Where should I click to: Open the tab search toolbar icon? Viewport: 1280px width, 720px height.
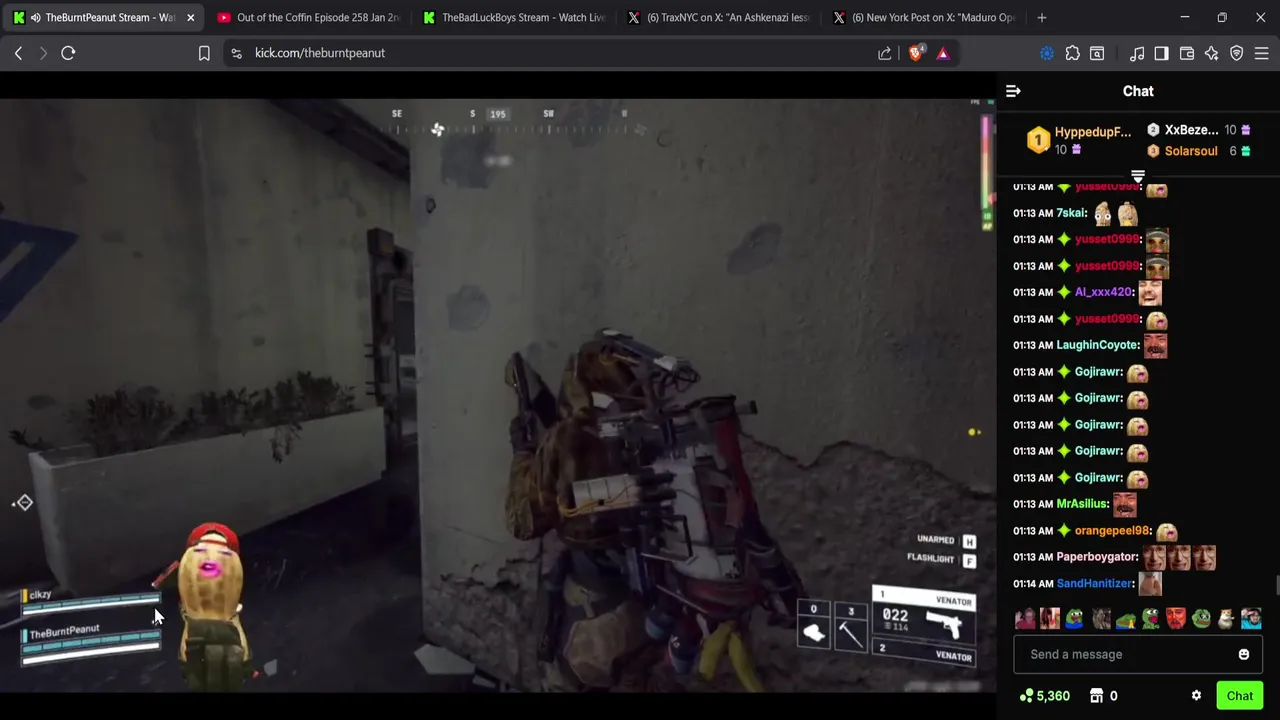pyautogui.click(x=1097, y=53)
